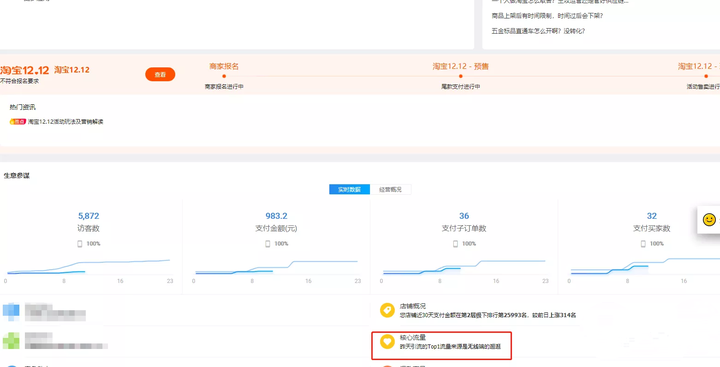This screenshot has height=367, width=720.
Task: Click the visitor count 5,872
Action: click(89, 216)
